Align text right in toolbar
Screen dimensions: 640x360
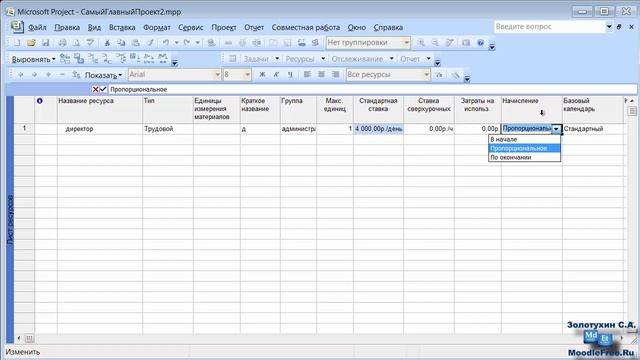(336, 75)
